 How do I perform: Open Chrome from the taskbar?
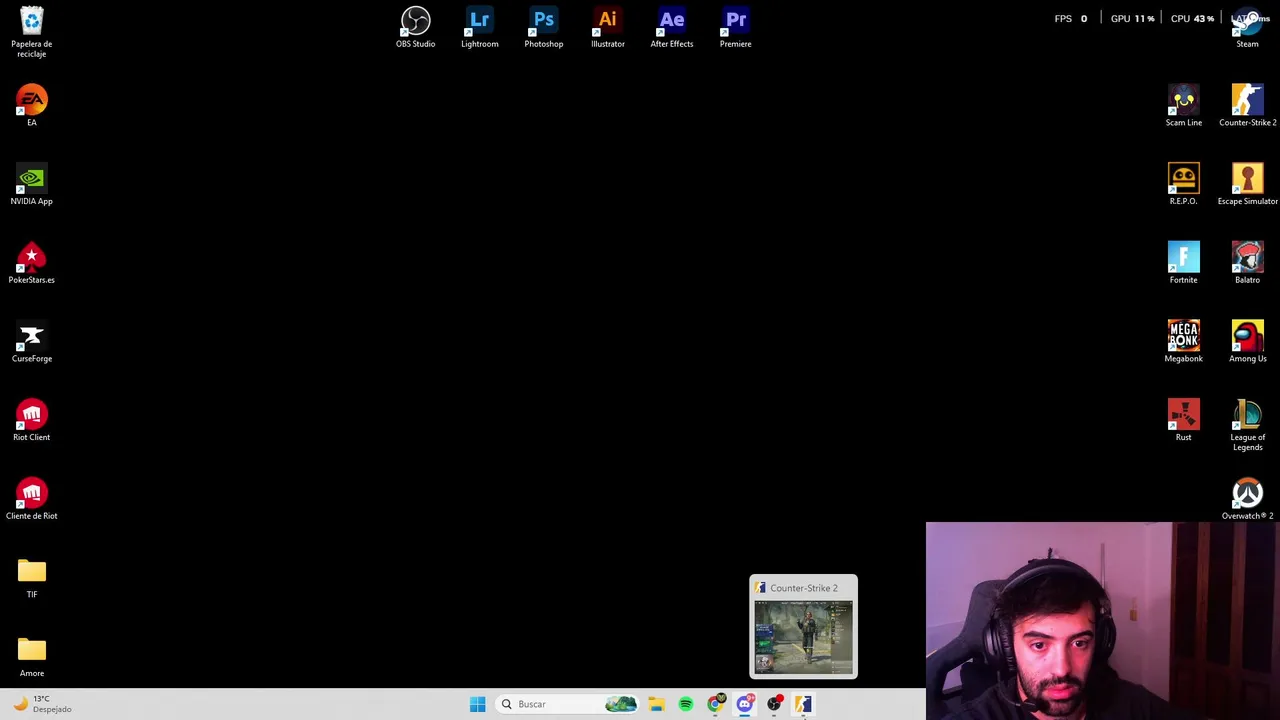[x=715, y=704]
